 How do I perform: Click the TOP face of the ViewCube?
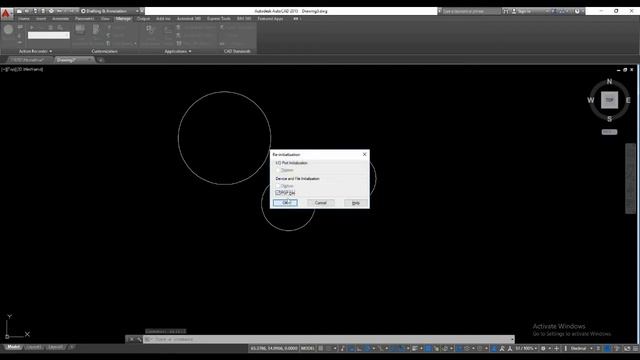coord(609,100)
